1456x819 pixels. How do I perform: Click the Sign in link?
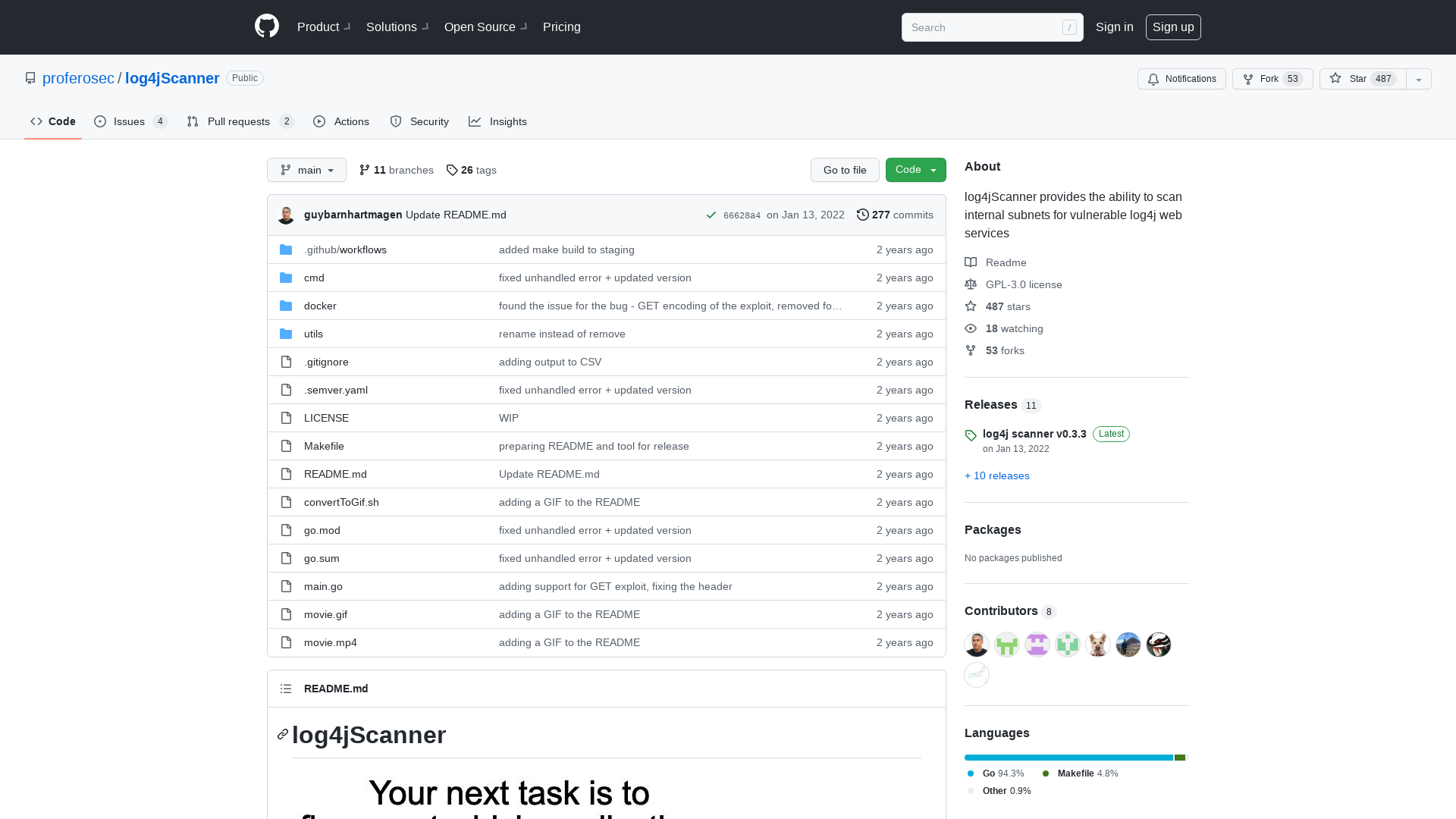(x=1115, y=27)
